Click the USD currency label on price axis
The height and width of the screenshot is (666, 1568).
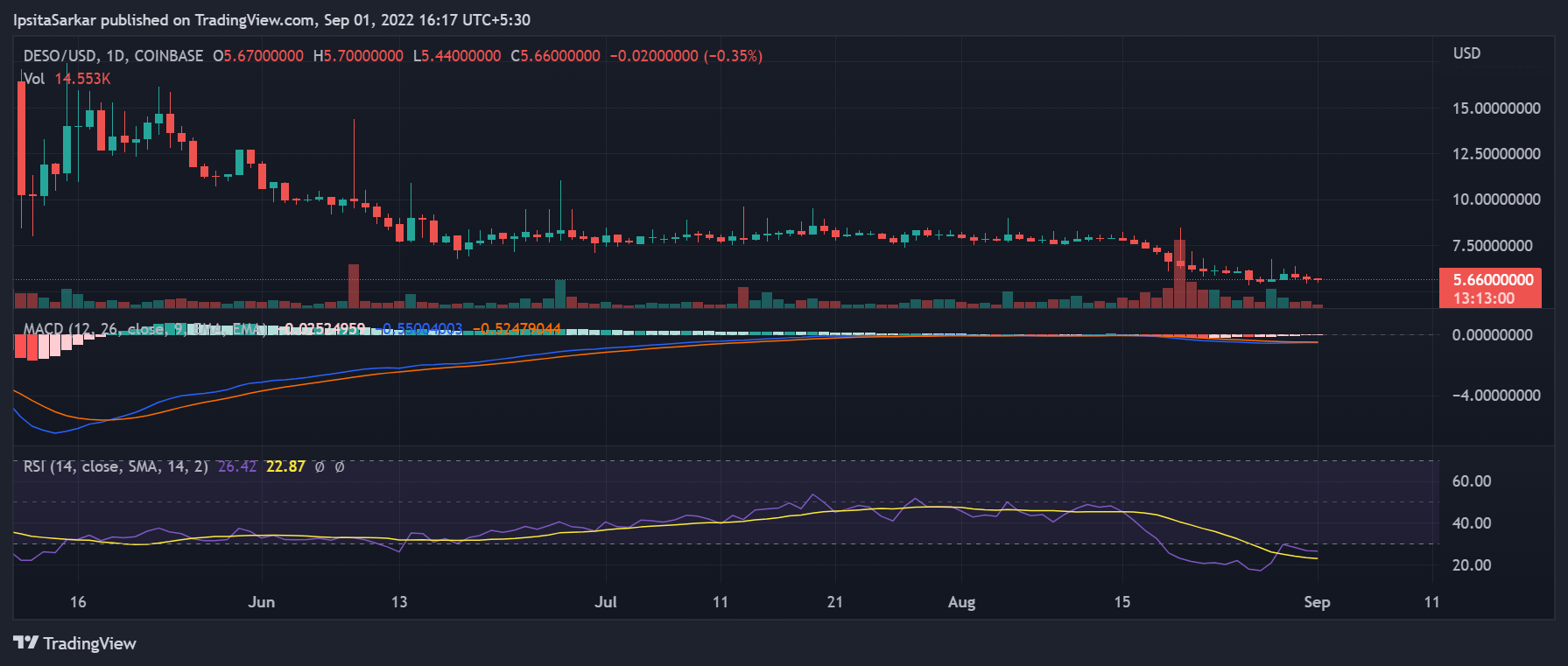1466,53
